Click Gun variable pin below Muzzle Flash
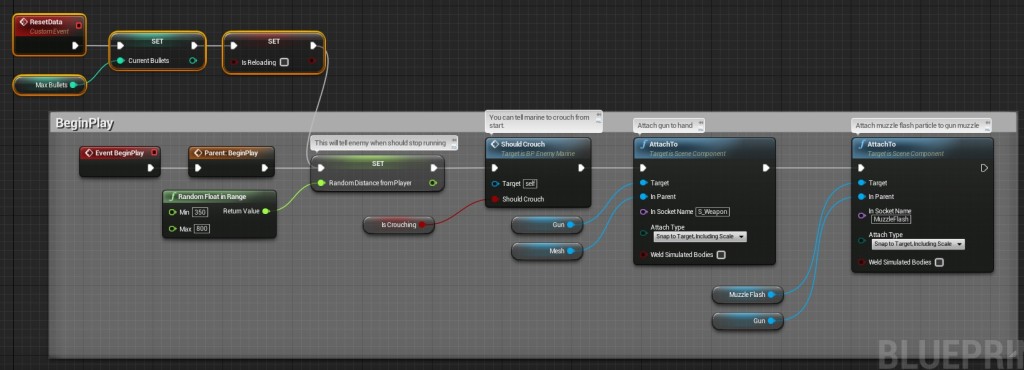The height and width of the screenshot is (370, 1024). coord(771,321)
